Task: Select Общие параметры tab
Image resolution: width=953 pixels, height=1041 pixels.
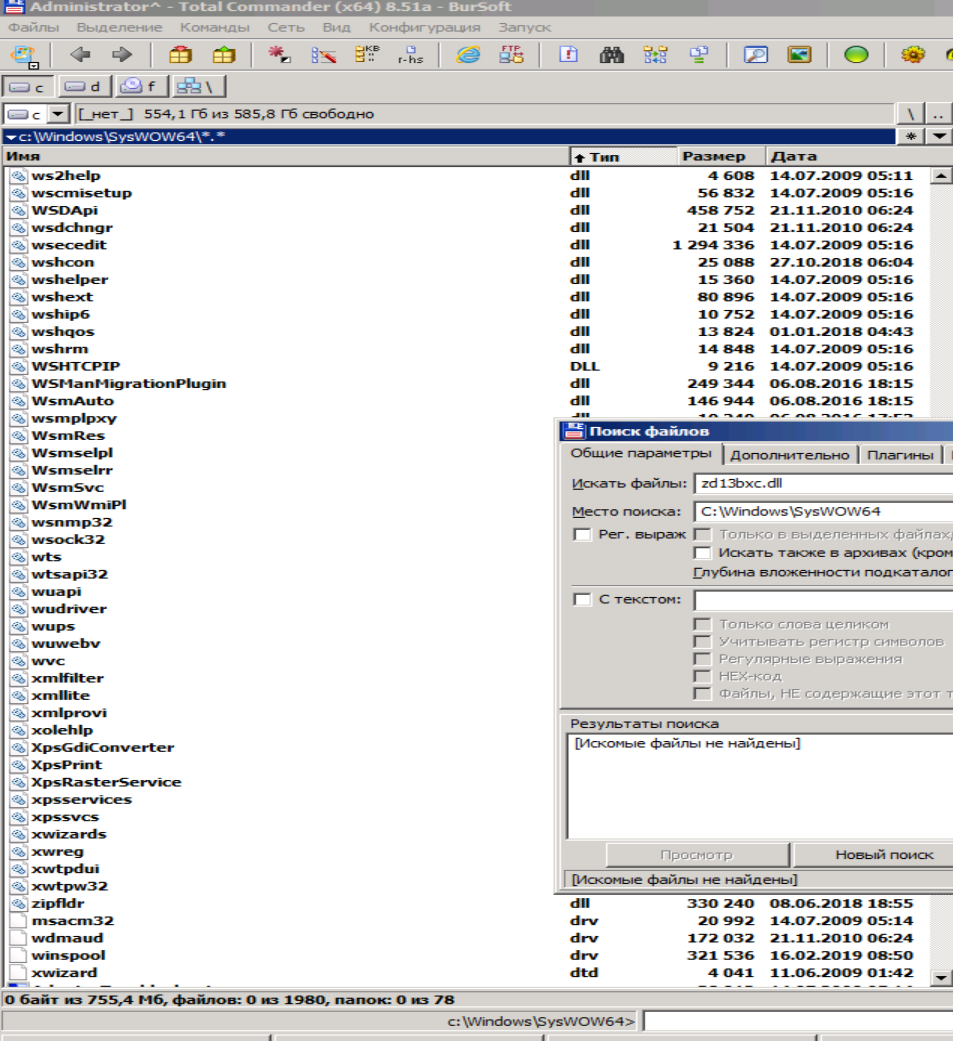Action: [640, 453]
